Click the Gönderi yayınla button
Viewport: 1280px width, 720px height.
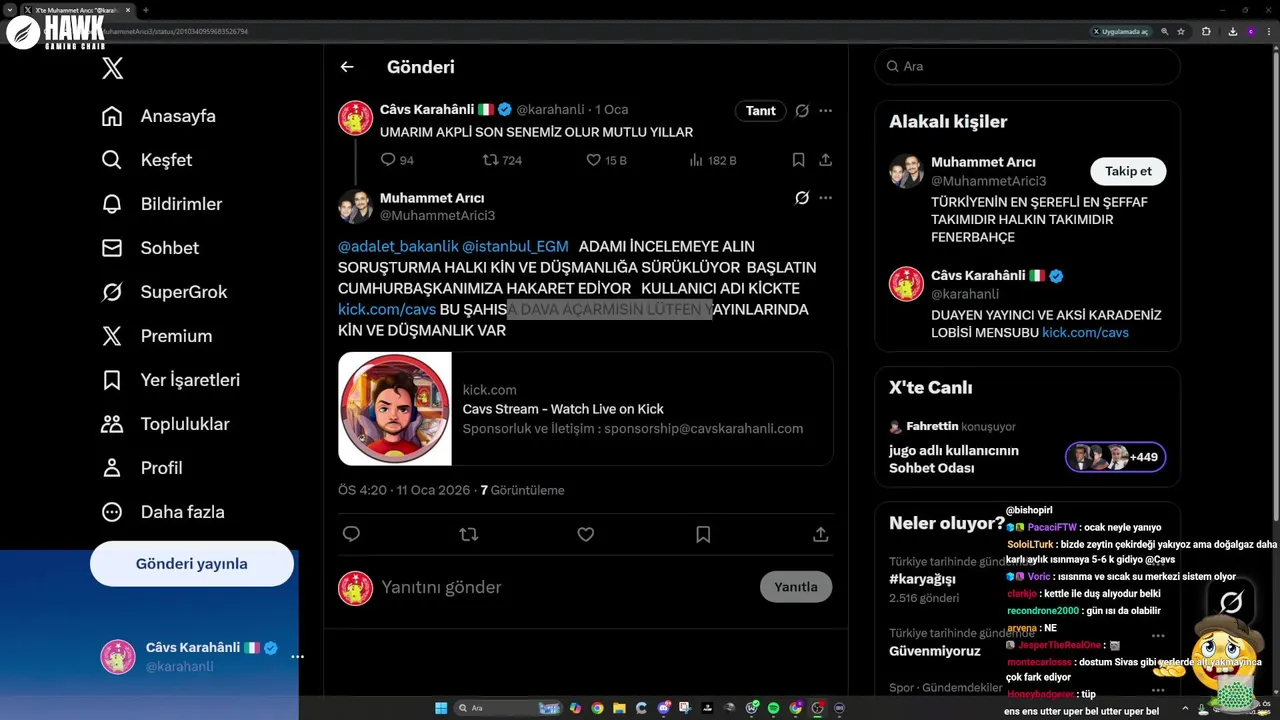(192, 564)
